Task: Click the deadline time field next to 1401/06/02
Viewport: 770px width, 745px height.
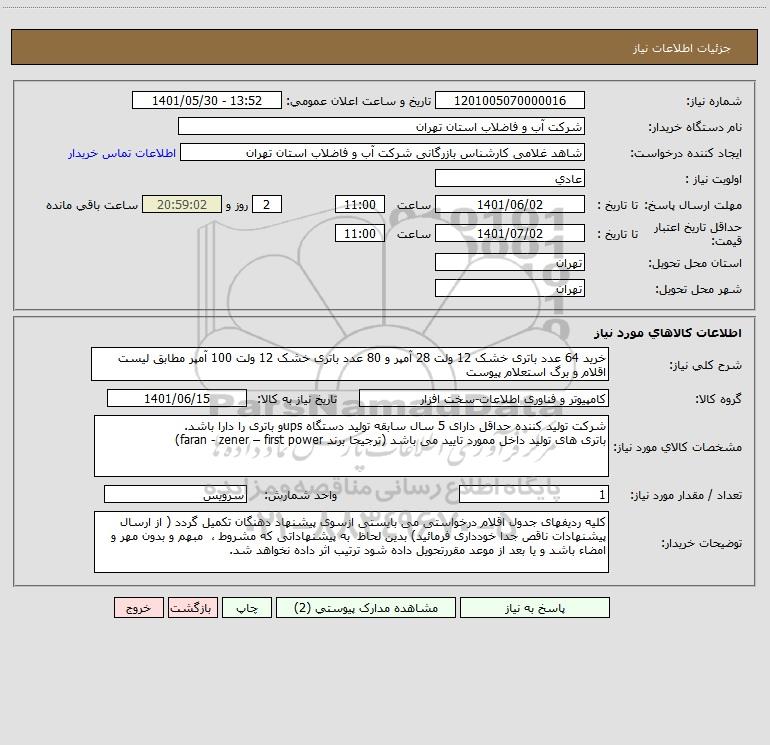Action: (359, 204)
